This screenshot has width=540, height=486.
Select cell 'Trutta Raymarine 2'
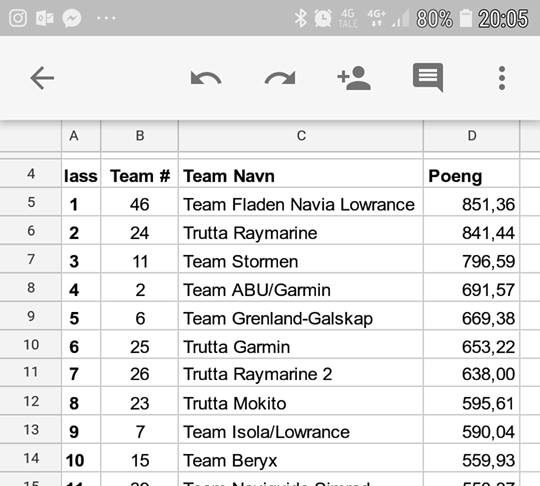301,372
